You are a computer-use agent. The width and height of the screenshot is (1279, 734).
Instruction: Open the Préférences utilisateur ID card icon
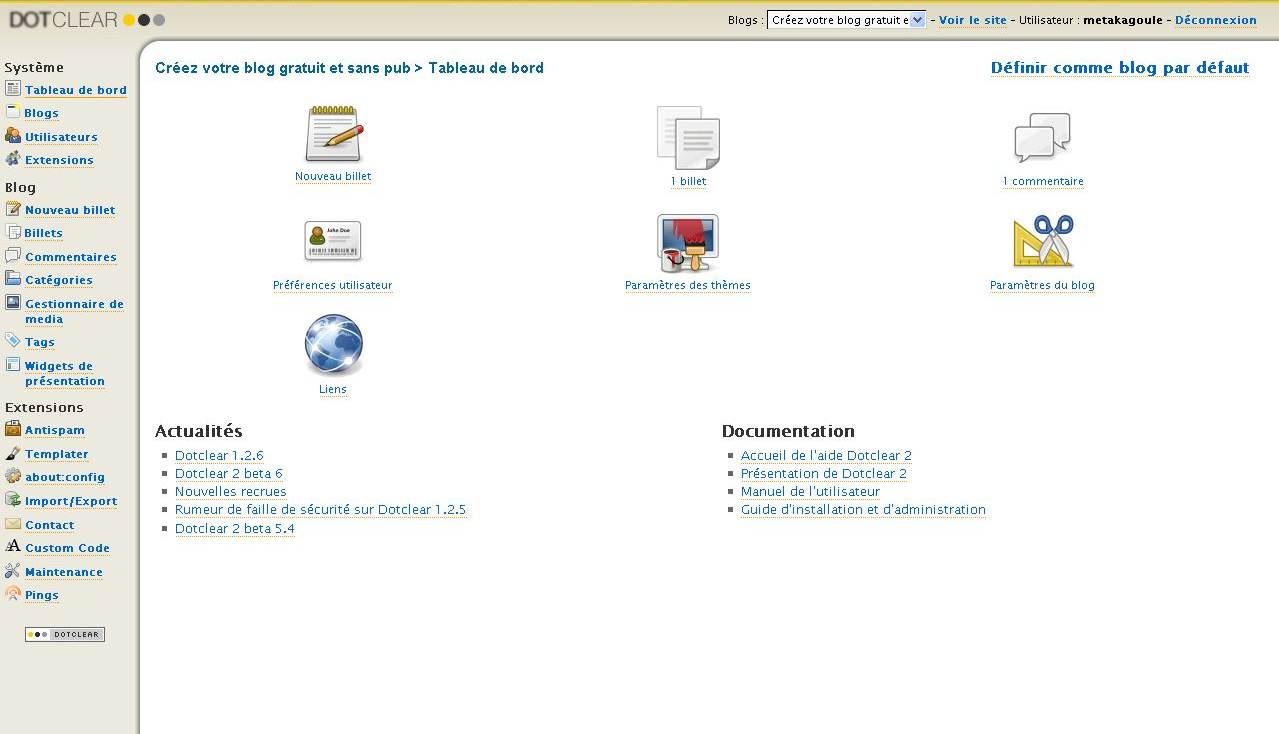[x=333, y=241]
